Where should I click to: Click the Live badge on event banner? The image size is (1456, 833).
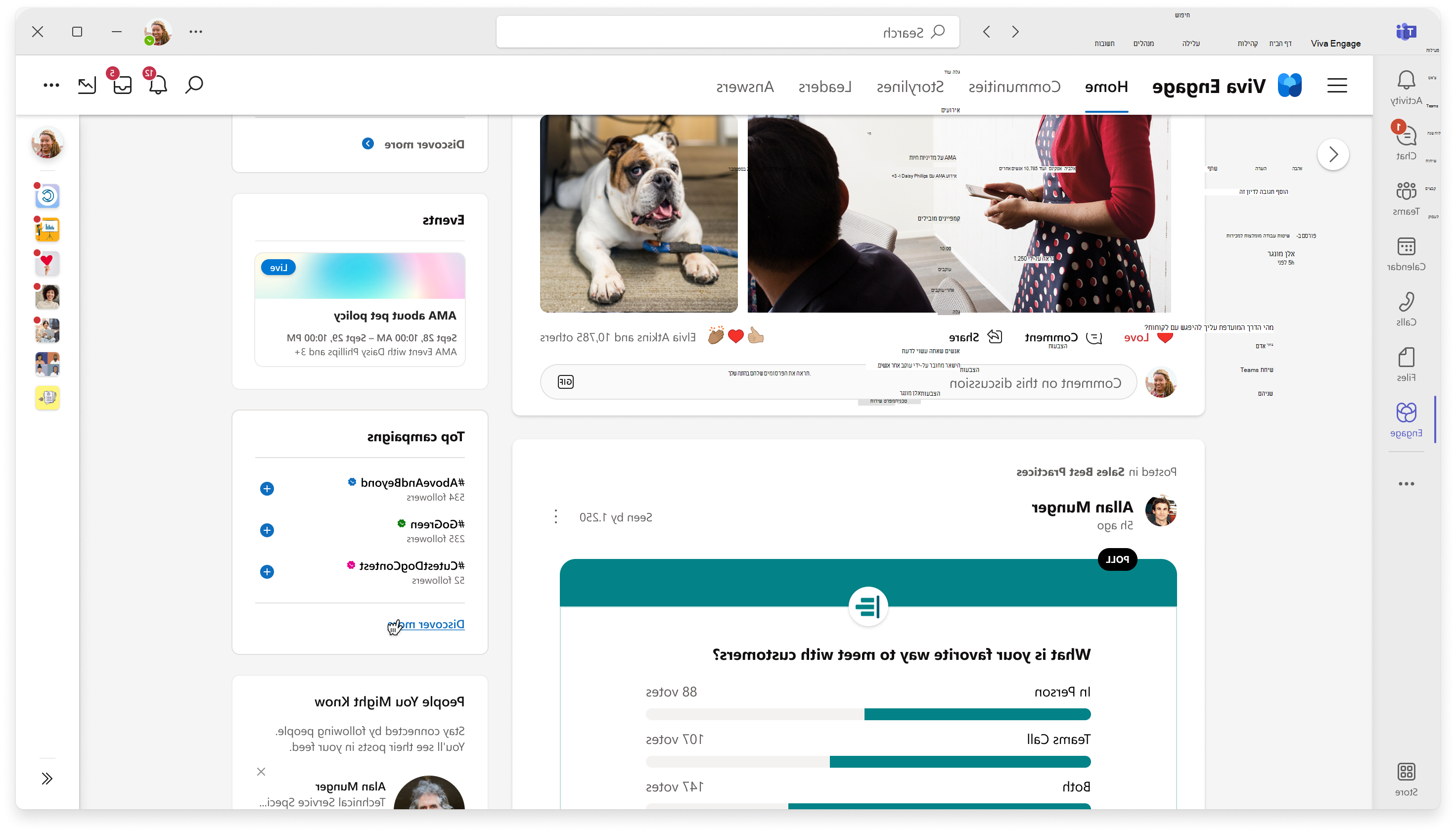tap(278, 267)
